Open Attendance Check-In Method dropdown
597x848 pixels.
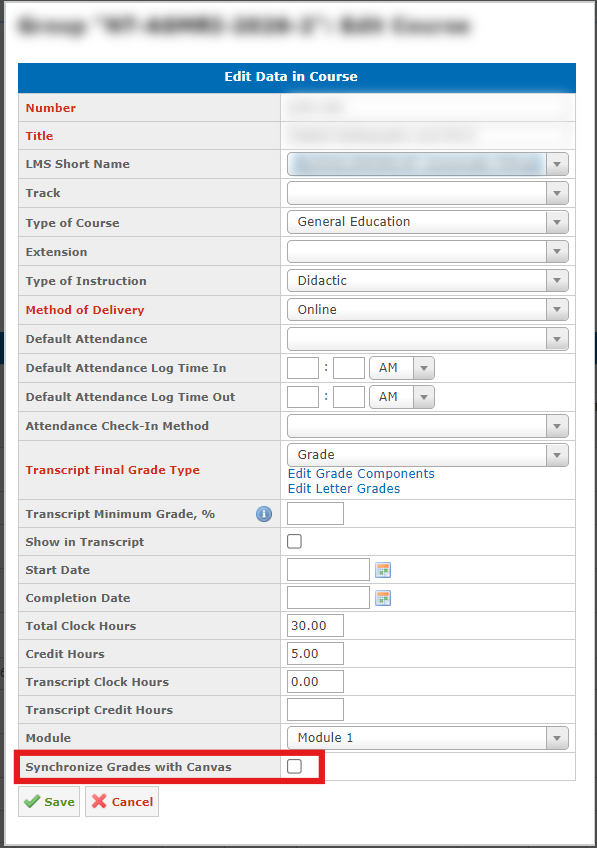(x=428, y=426)
